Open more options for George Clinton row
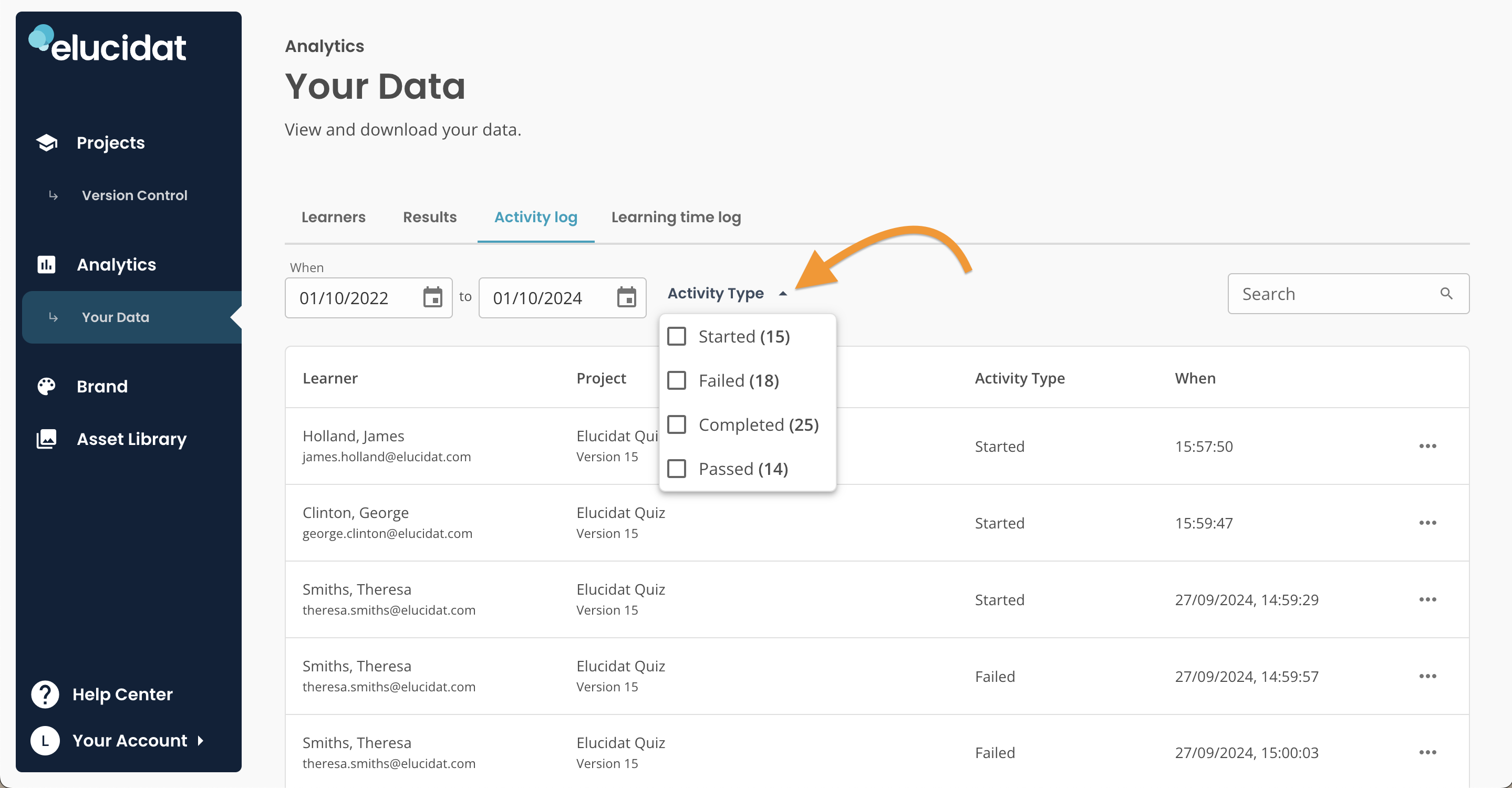This screenshot has width=1512, height=788. click(1427, 523)
